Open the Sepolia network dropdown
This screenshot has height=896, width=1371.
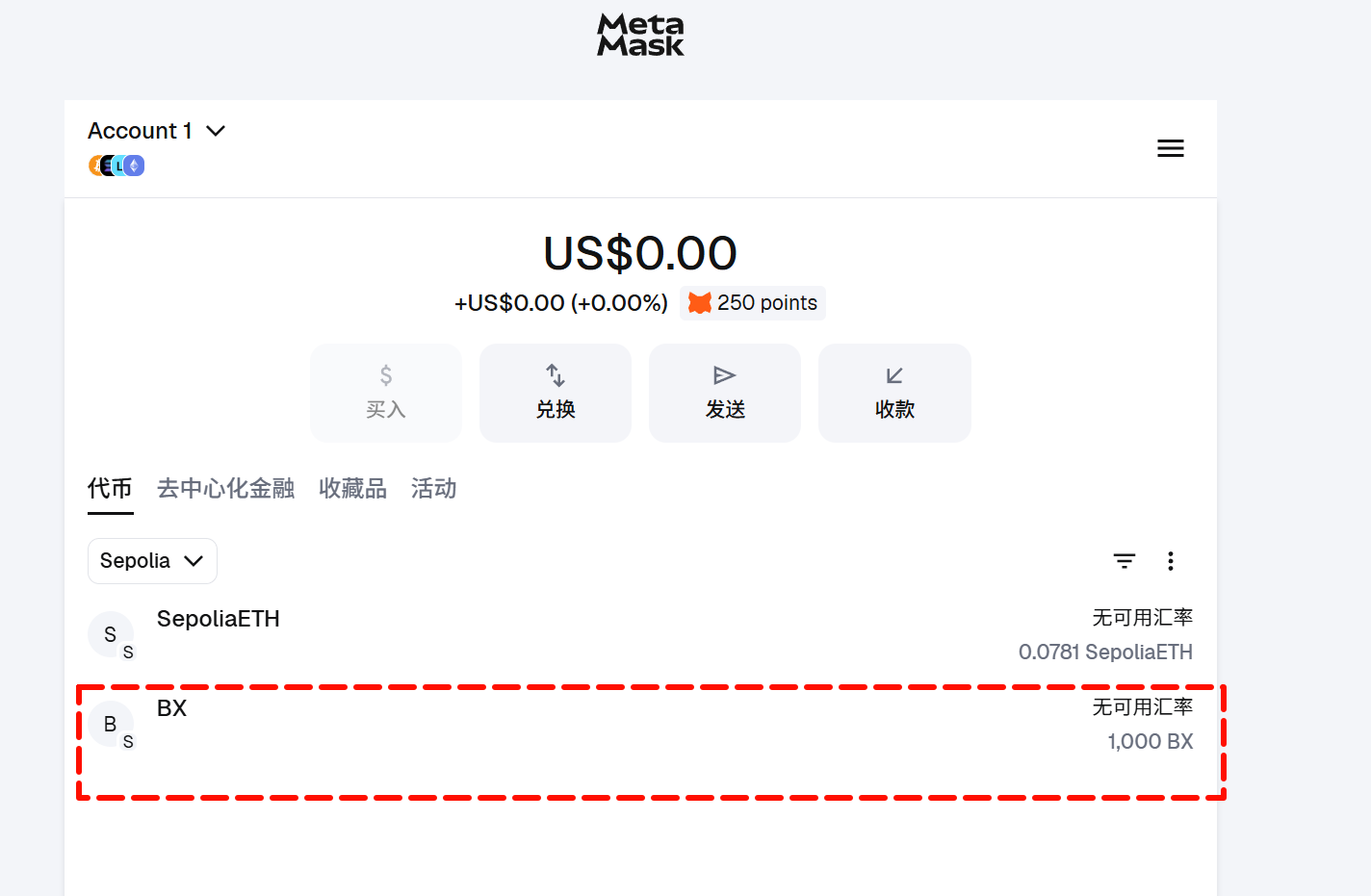coord(152,561)
